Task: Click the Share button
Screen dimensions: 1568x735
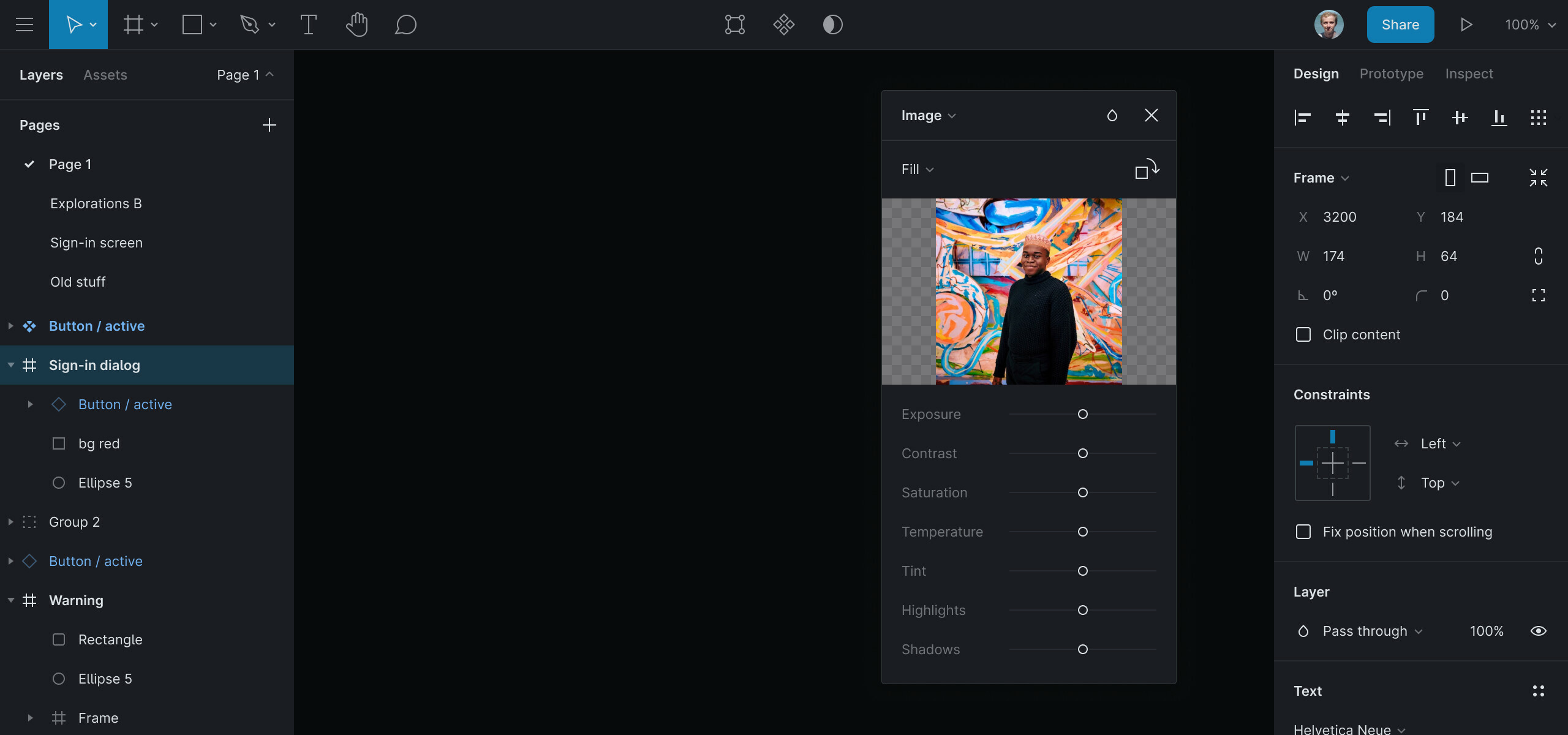Action: pyautogui.click(x=1400, y=24)
